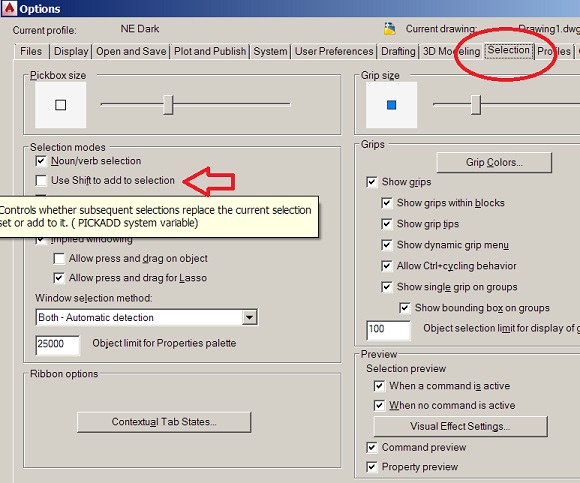The width and height of the screenshot is (580, 483).
Task: Click the Grip size slider handle
Action: click(476, 105)
